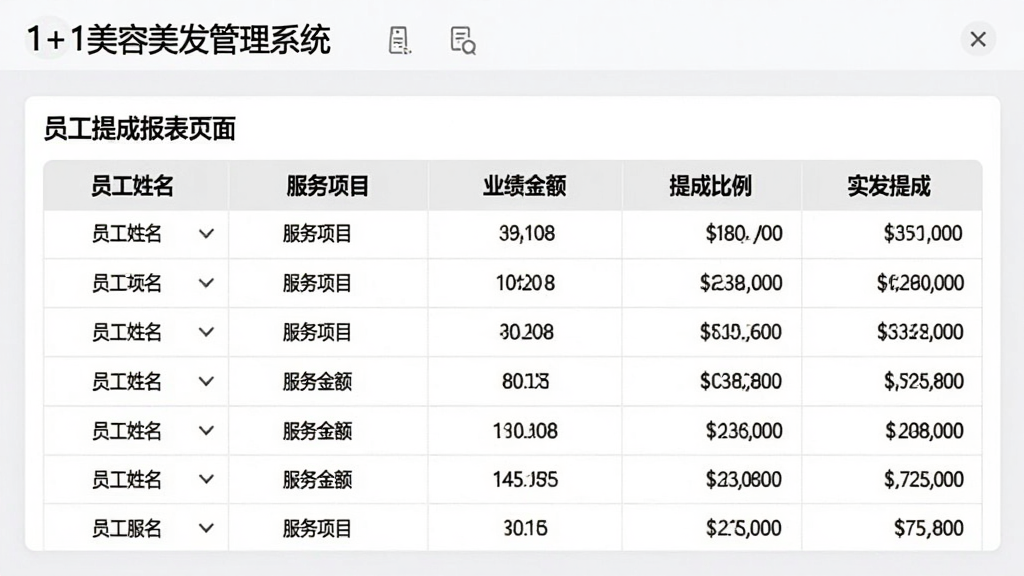The image size is (1024, 576).
Task: Select the 业绩金额 column header
Action: coord(524,186)
